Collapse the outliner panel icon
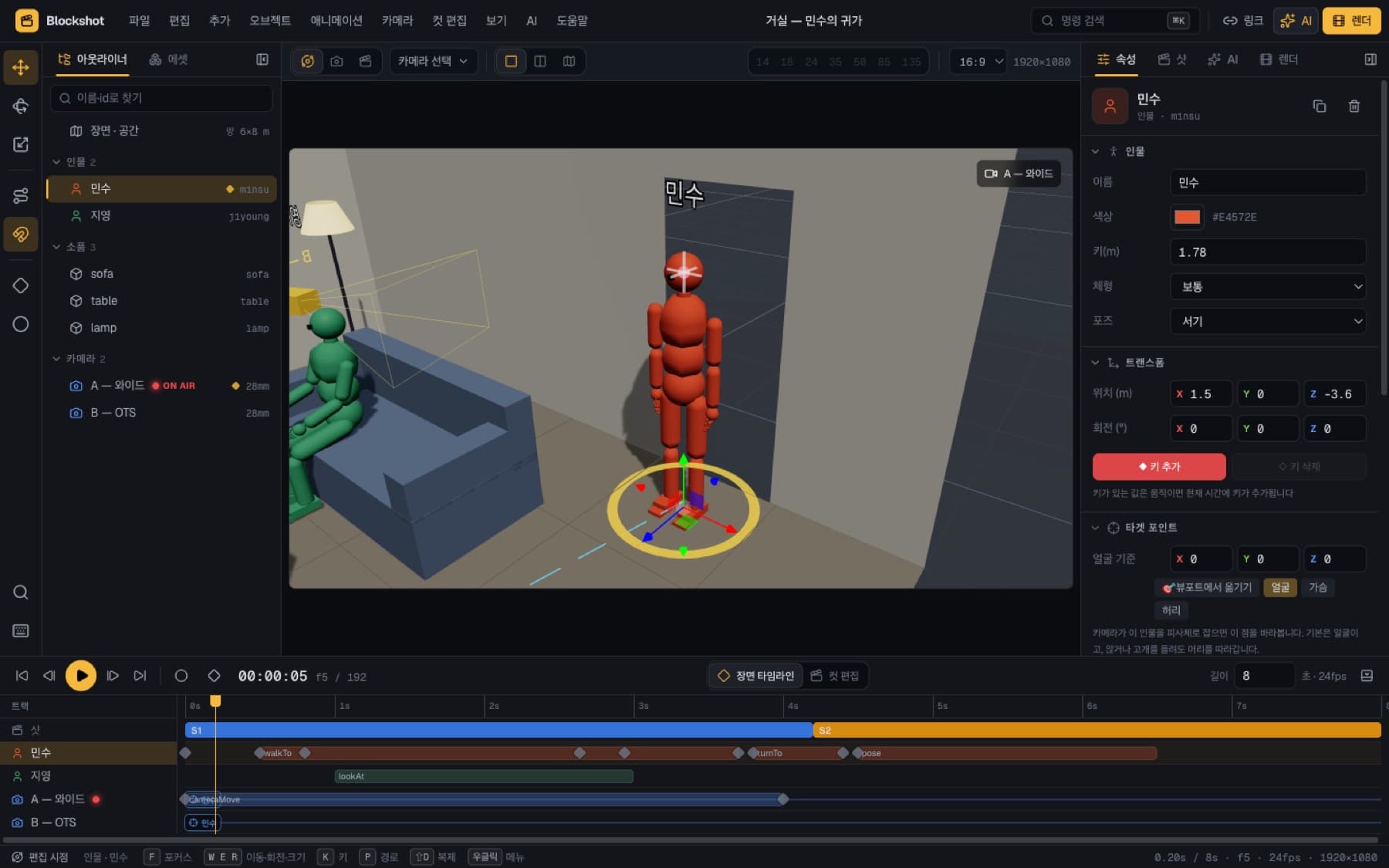Screen dimensions: 1389x868 pyautogui.click(x=262, y=59)
